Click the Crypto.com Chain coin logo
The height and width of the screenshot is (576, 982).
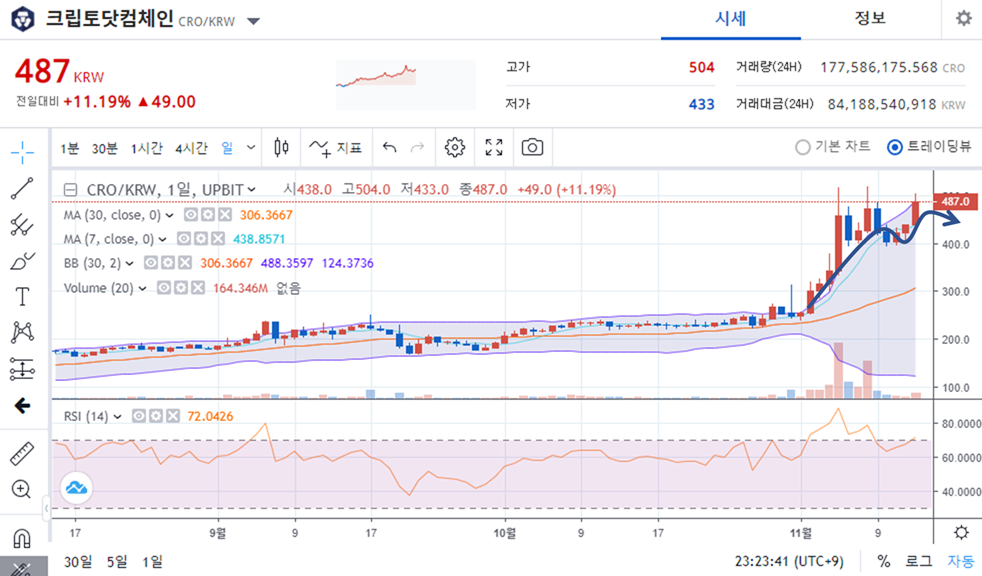[23, 19]
